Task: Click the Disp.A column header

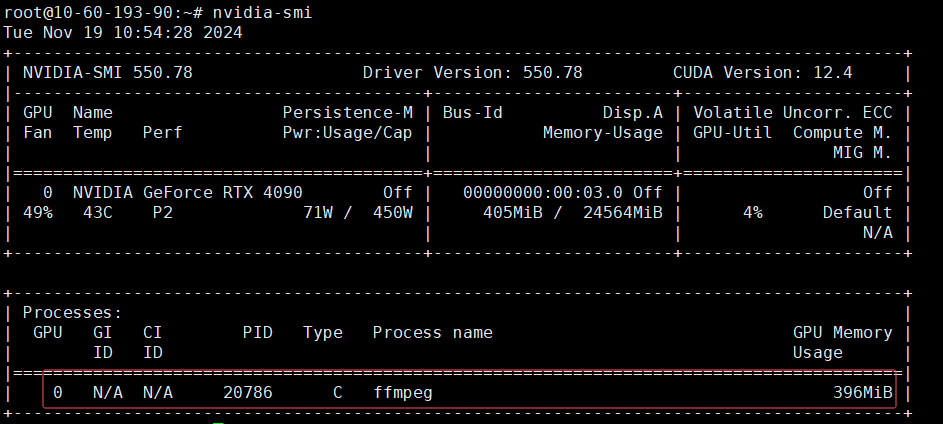Action: [x=633, y=112]
